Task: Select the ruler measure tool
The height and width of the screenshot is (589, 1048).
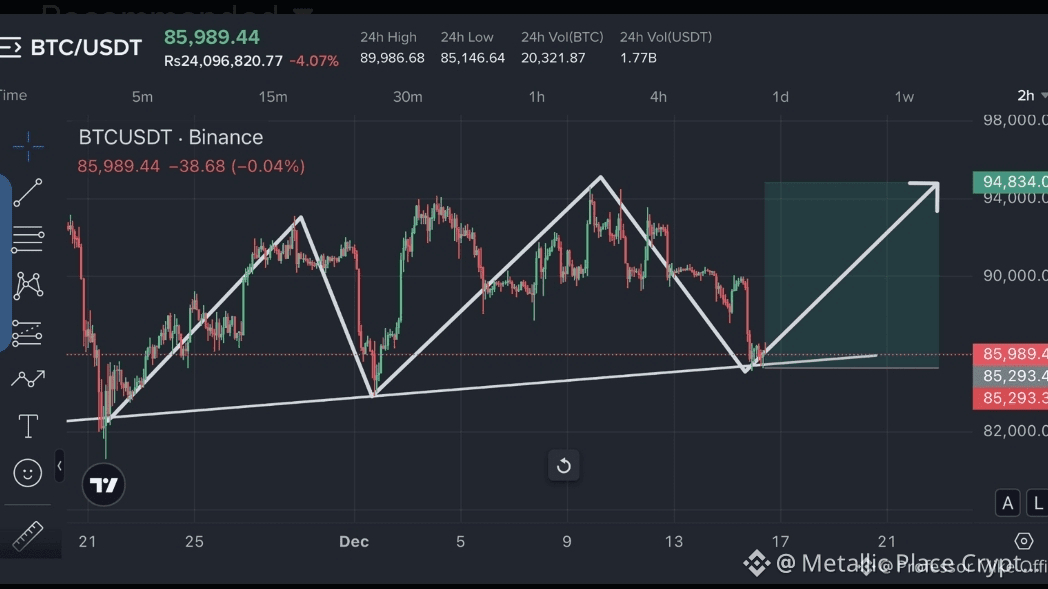Action: pos(28,536)
